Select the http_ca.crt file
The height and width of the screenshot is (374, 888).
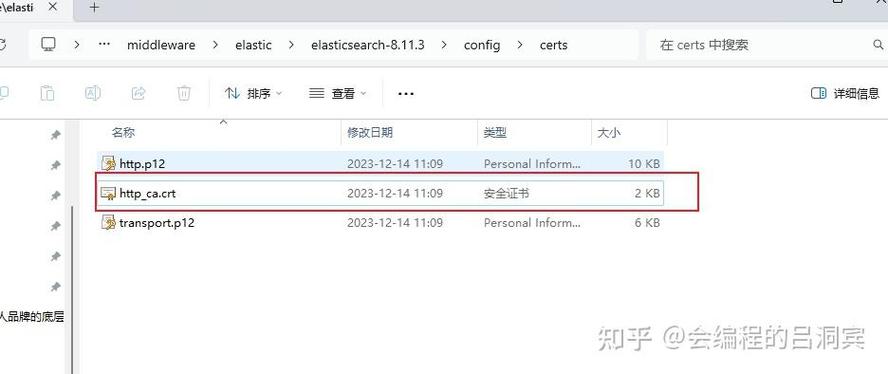381,193
